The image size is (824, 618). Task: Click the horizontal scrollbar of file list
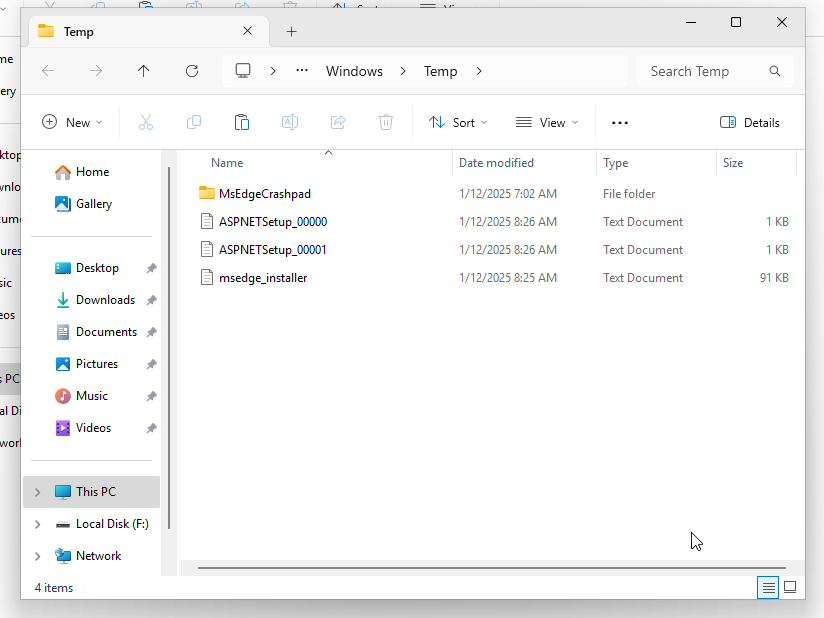(x=491, y=568)
